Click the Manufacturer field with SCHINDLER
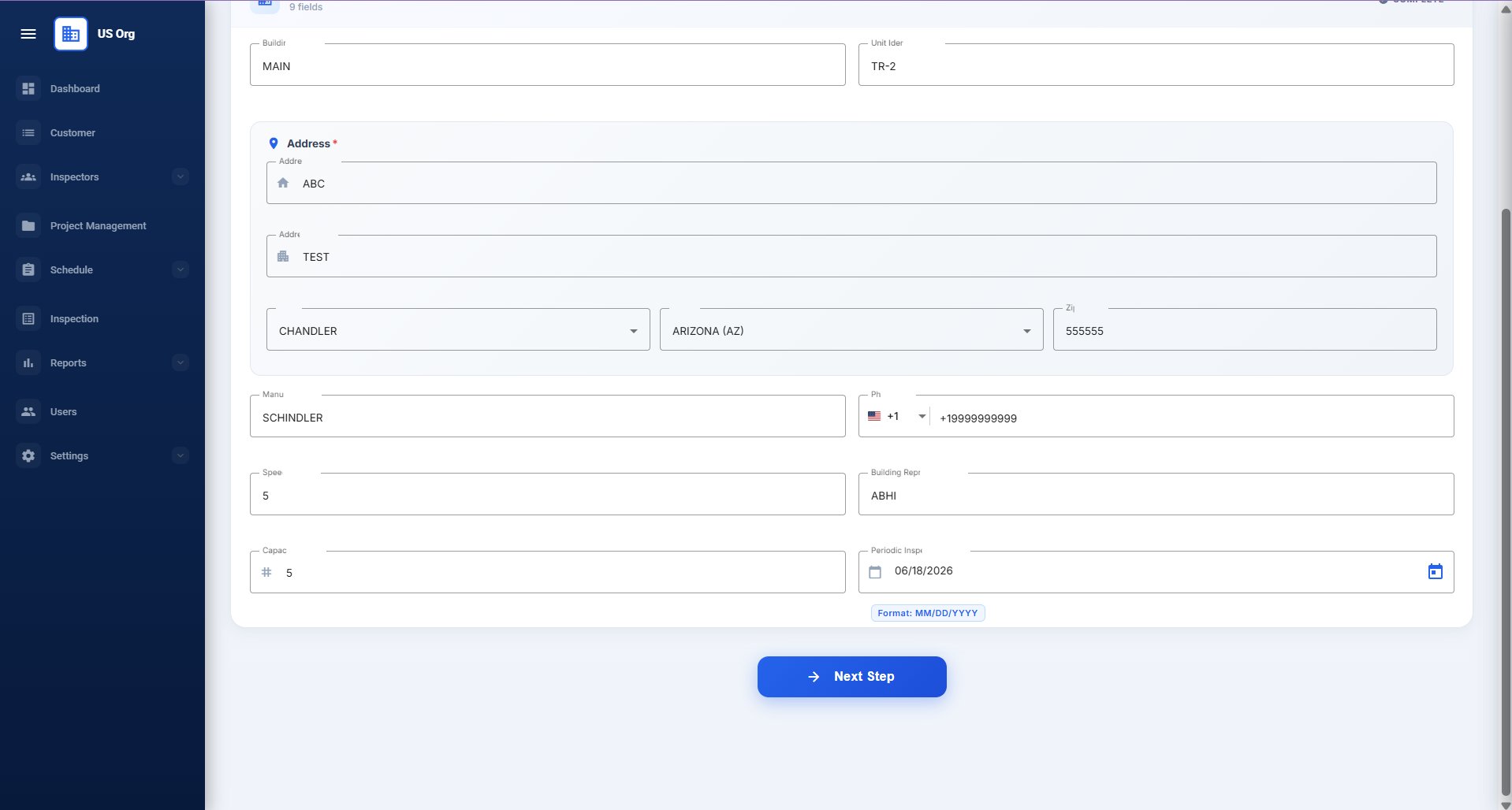The width and height of the screenshot is (1512, 810). coord(548,416)
